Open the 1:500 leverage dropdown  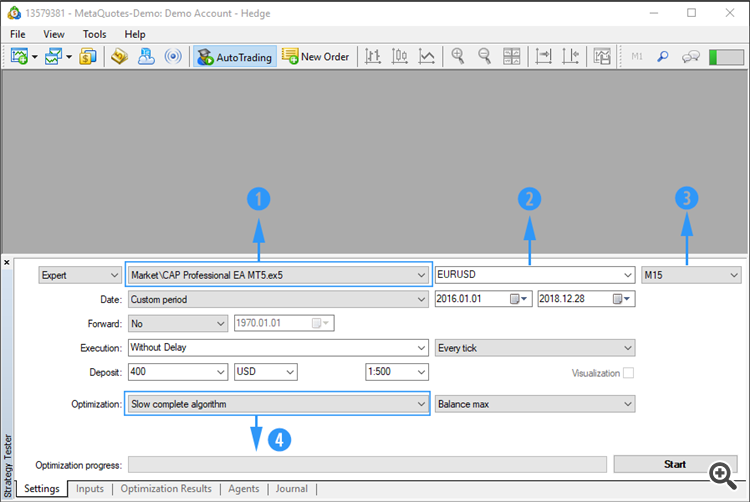397,371
